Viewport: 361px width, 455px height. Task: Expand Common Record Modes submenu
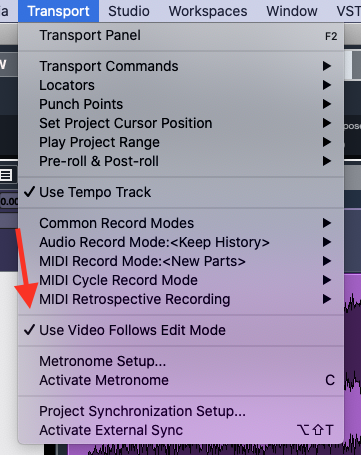(181, 223)
